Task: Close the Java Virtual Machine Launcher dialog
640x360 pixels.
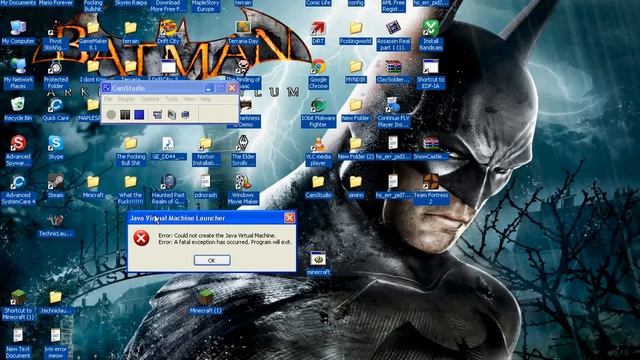Action: point(289,218)
